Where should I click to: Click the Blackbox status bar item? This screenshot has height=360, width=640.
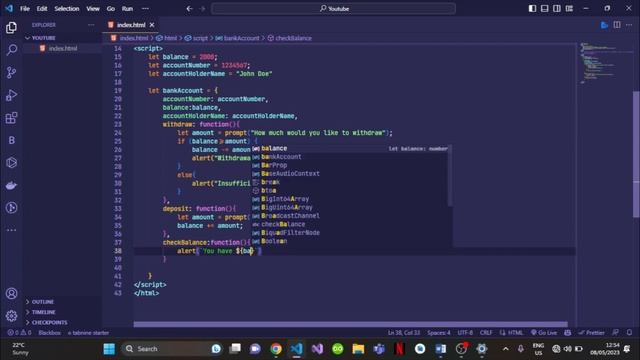click(49, 333)
